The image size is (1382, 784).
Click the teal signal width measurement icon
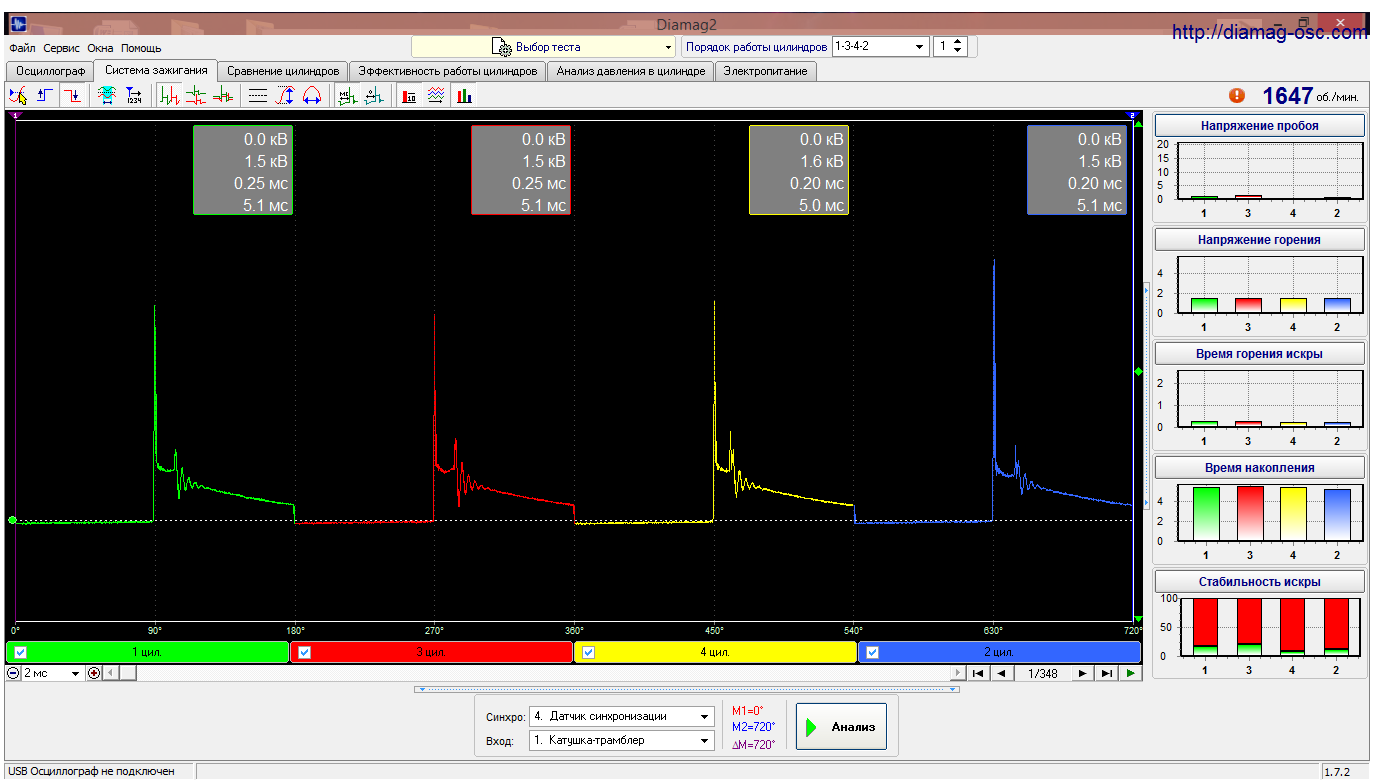[106, 96]
